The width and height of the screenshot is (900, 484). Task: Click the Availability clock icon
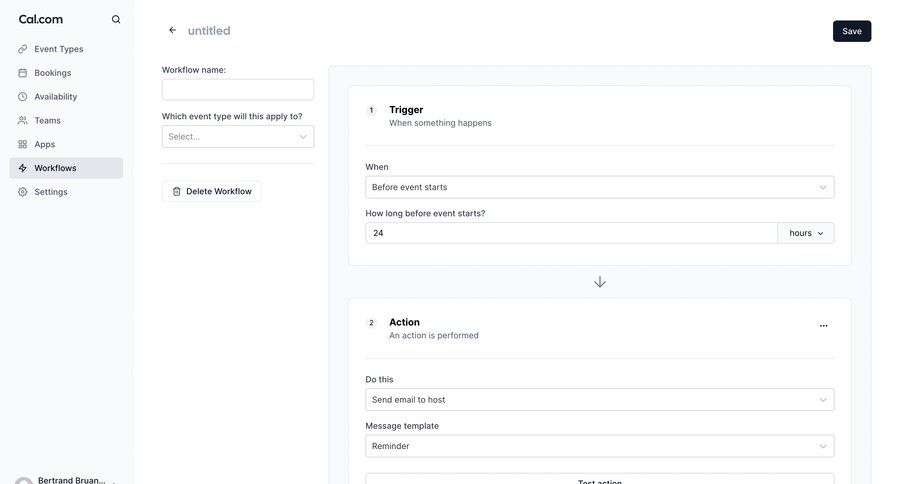[x=22, y=97]
